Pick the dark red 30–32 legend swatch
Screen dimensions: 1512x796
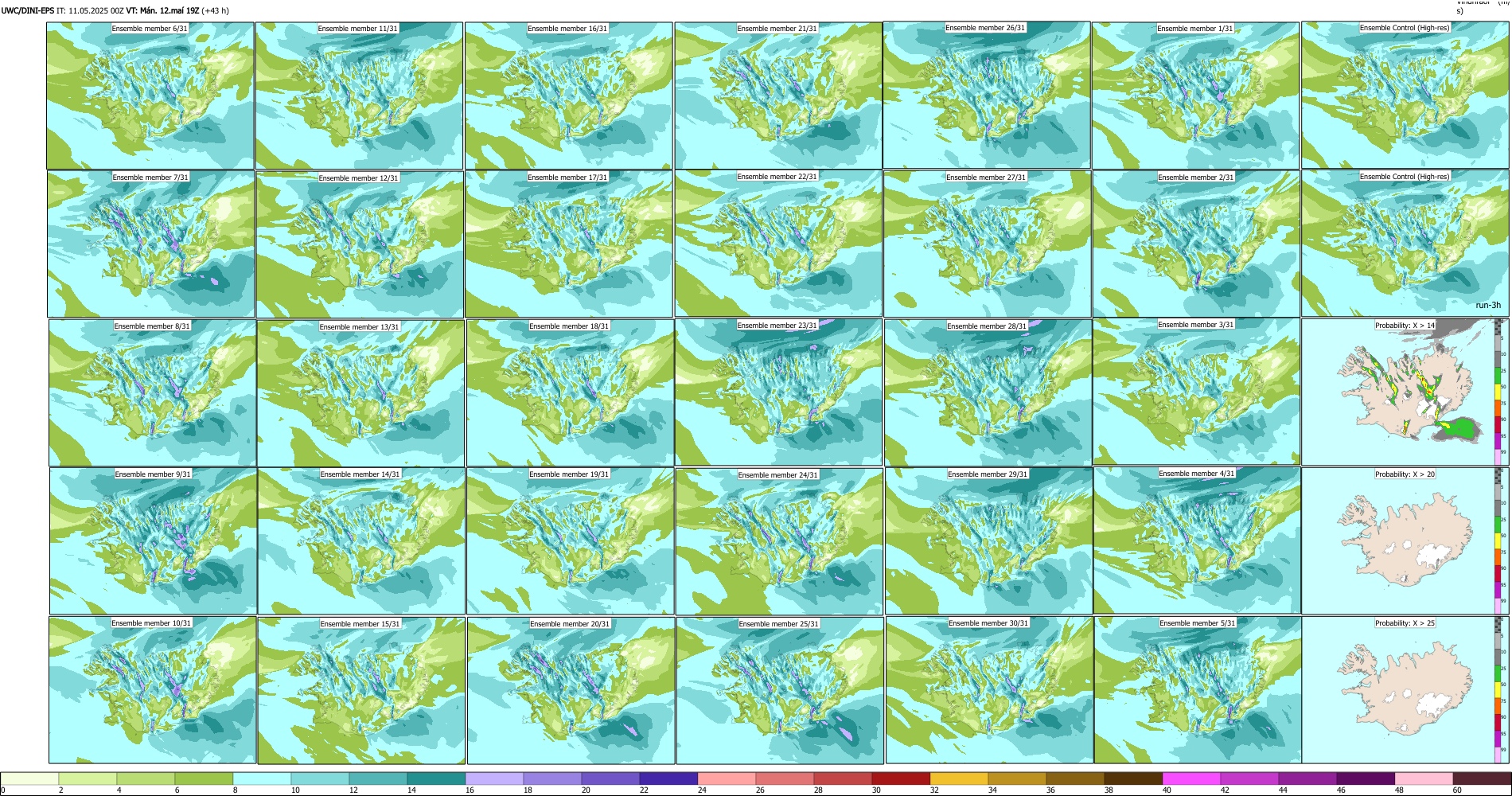pyautogui.click(x=901, y=778)
